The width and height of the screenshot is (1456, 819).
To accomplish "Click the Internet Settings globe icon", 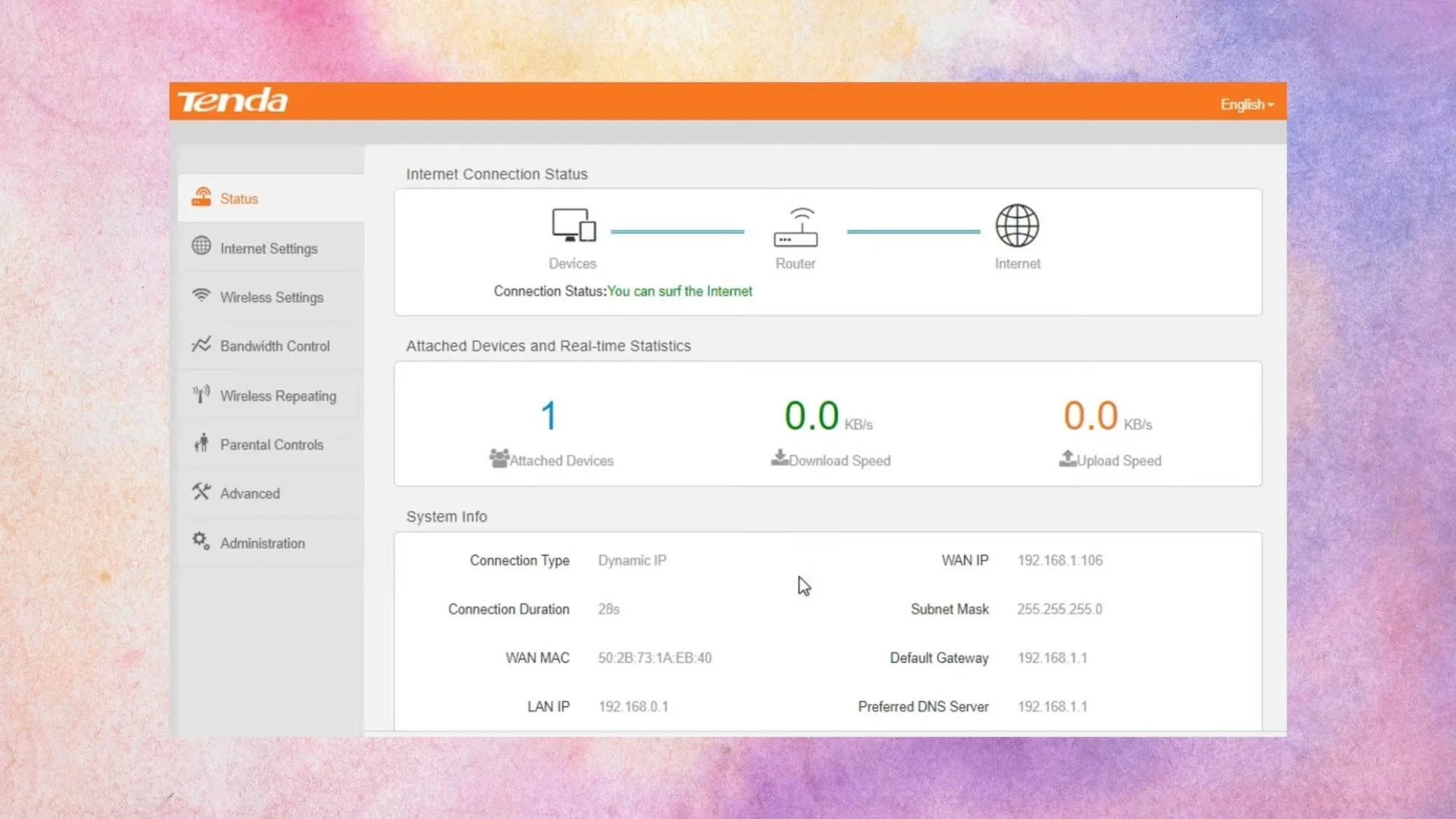I will pyautogui.click(x=202, y=246).
